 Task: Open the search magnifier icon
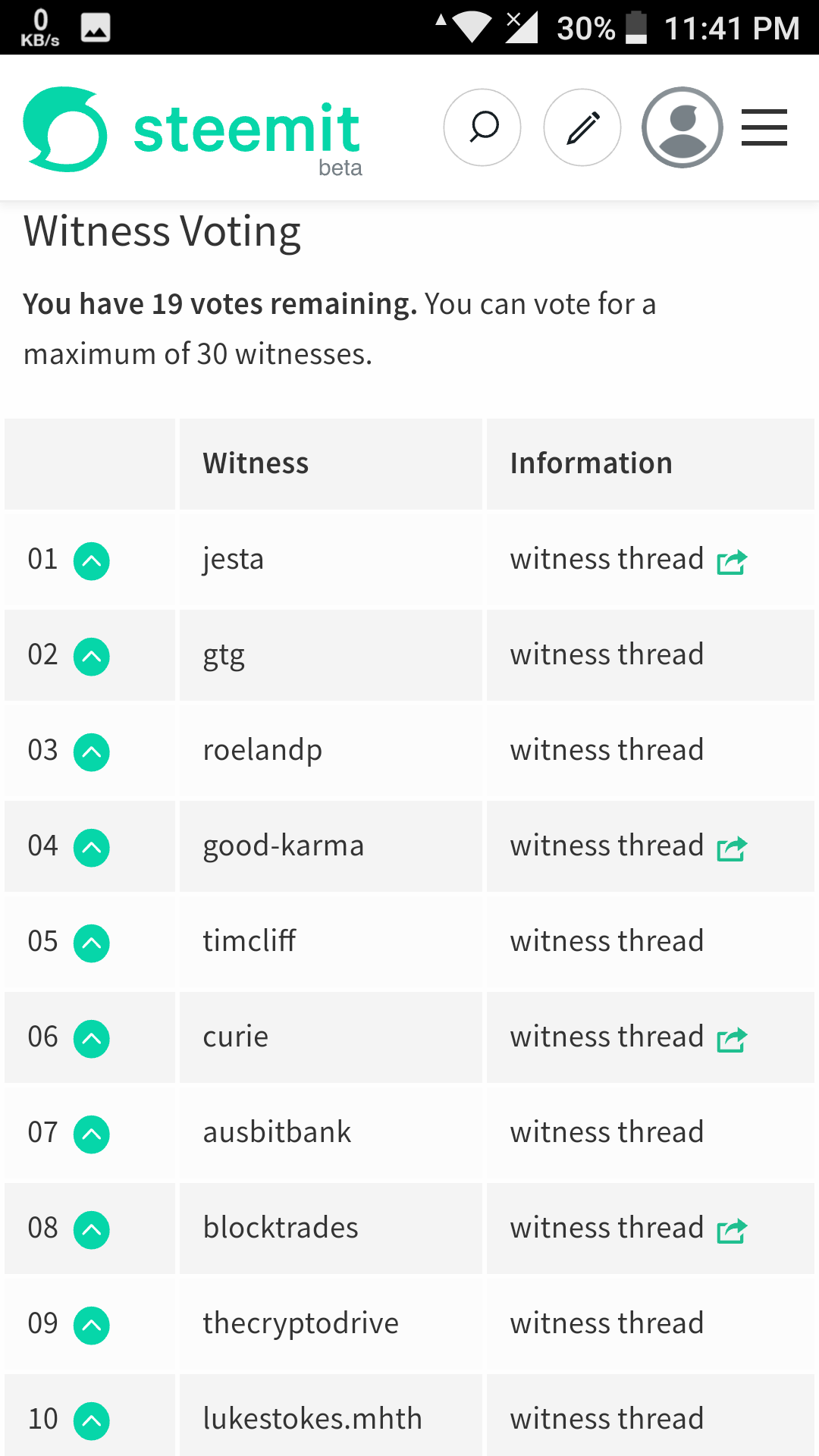(482, 127)
